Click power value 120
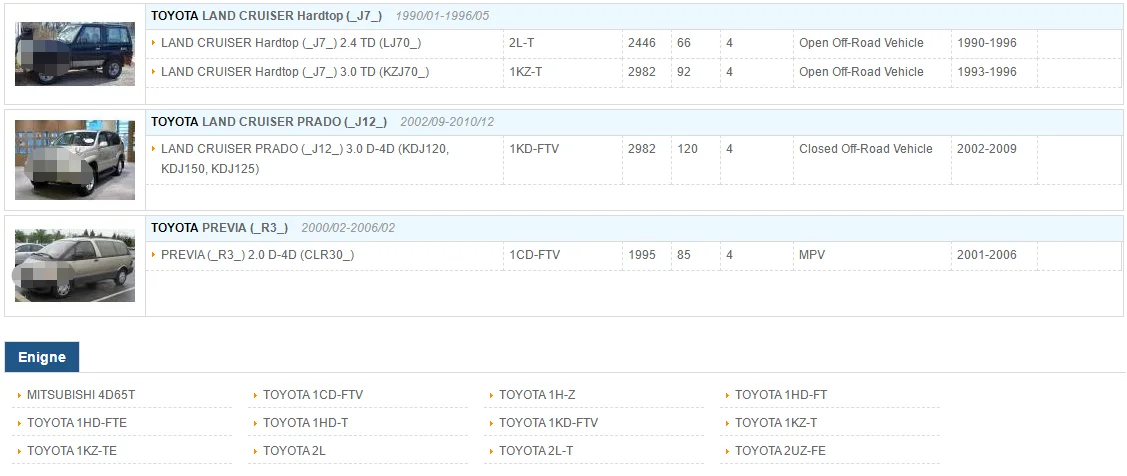The height and width of the screenshot is (476, 1127). 687,149
